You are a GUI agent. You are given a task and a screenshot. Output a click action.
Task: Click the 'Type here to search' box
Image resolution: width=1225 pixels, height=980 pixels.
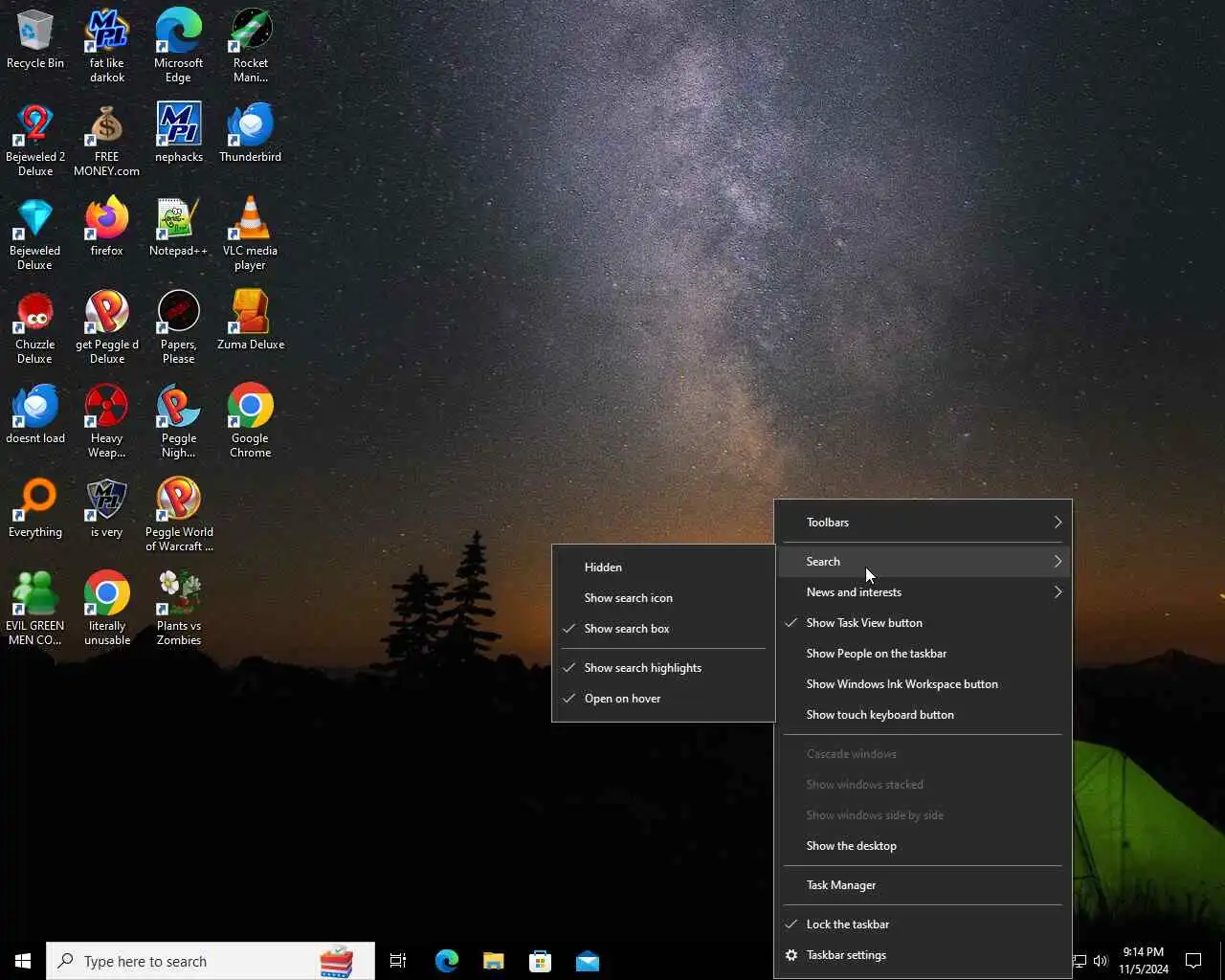pyautogui.click(x=211, y=961)
